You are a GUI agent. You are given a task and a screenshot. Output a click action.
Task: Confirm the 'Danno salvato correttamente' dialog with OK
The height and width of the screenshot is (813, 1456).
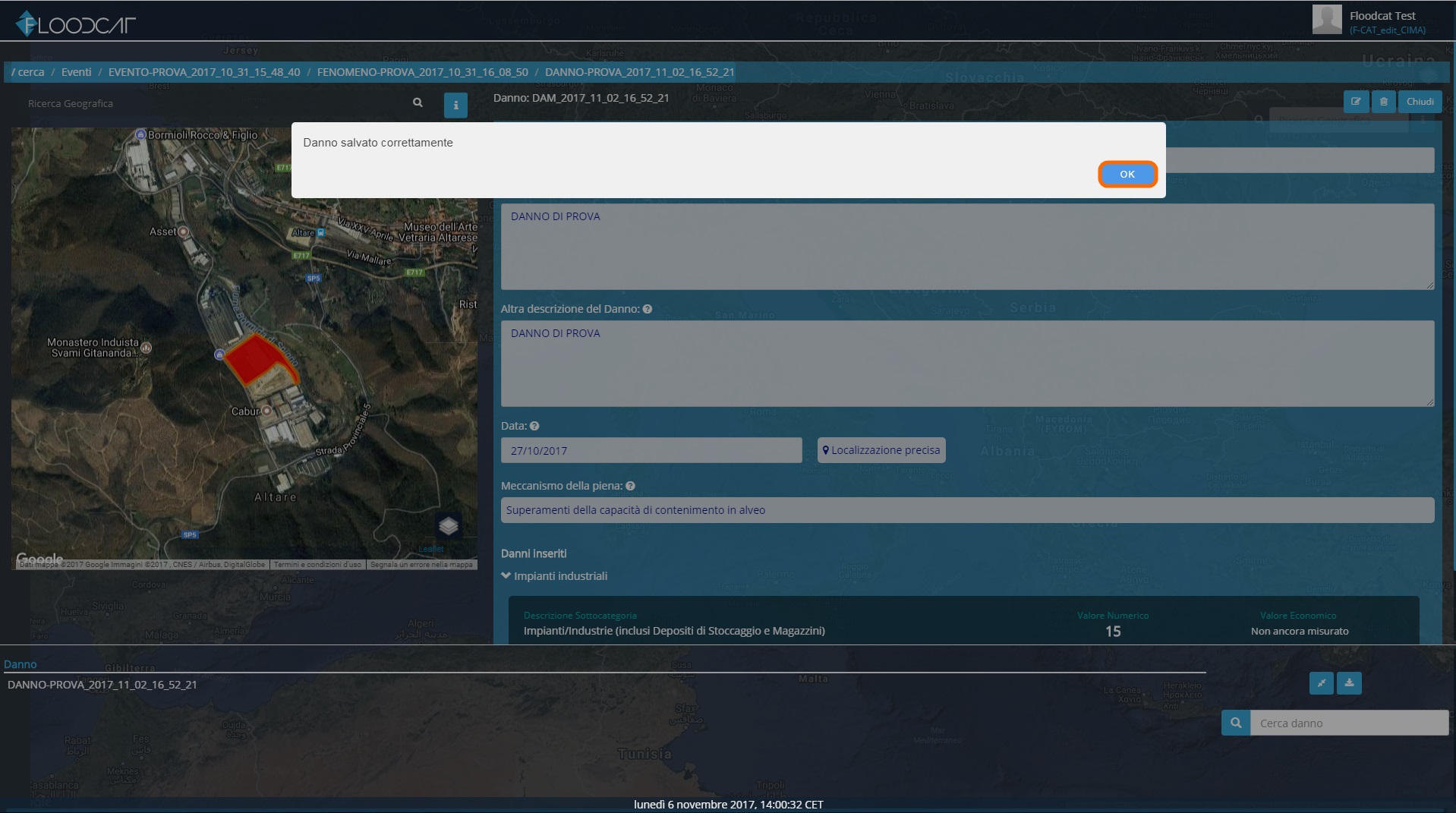pyautogui.click(x=1127, y=174)
